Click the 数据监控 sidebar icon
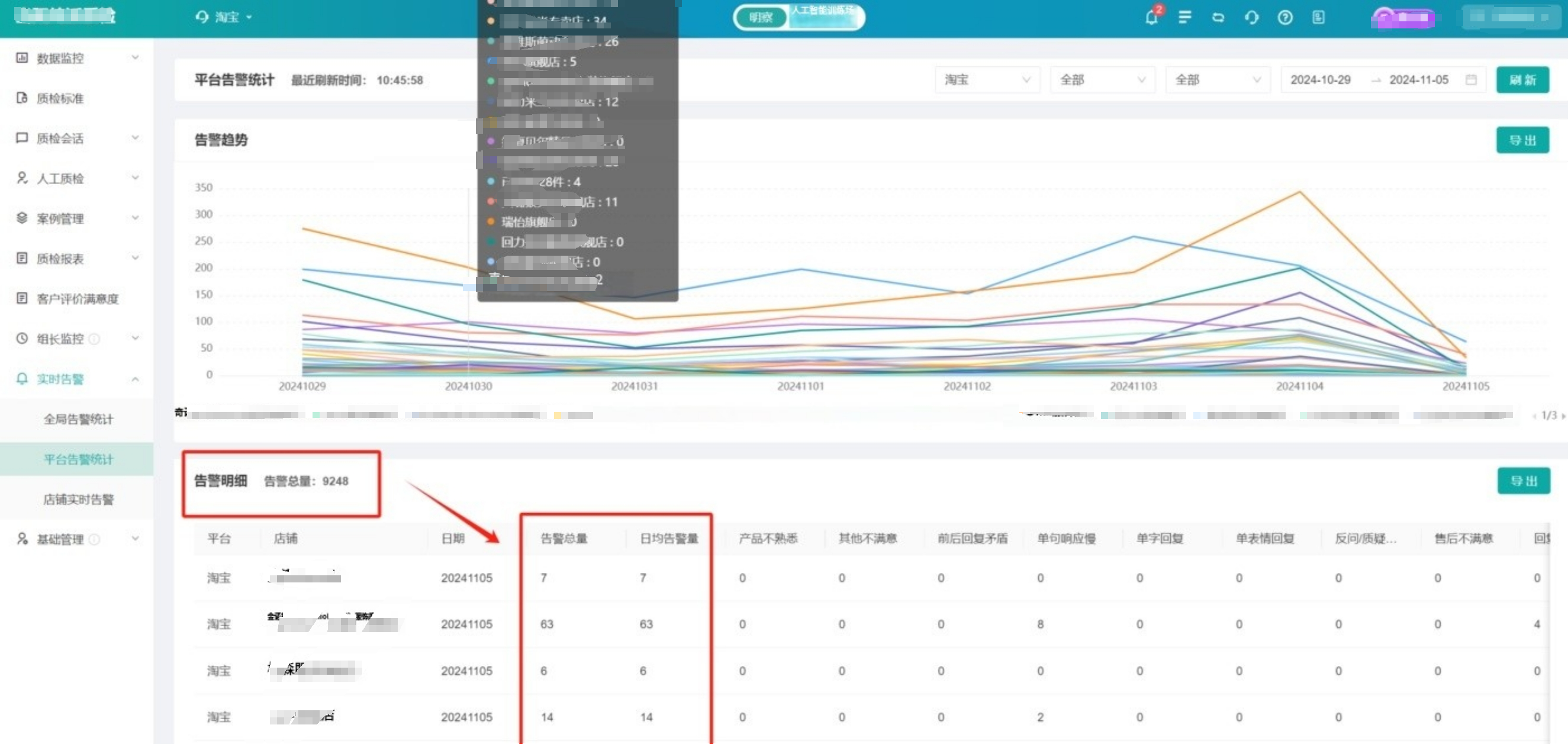 pyautogui.click(x=22, y=58)
